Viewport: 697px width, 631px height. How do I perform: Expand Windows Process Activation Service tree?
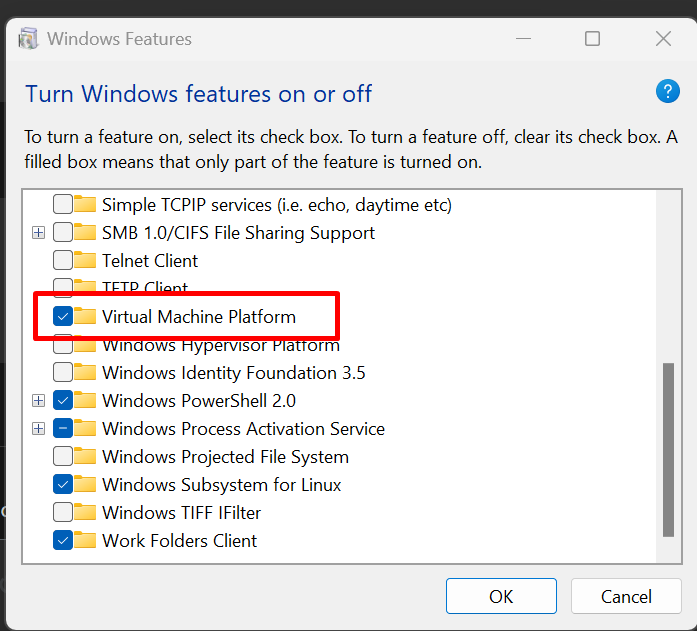point(39,428)
